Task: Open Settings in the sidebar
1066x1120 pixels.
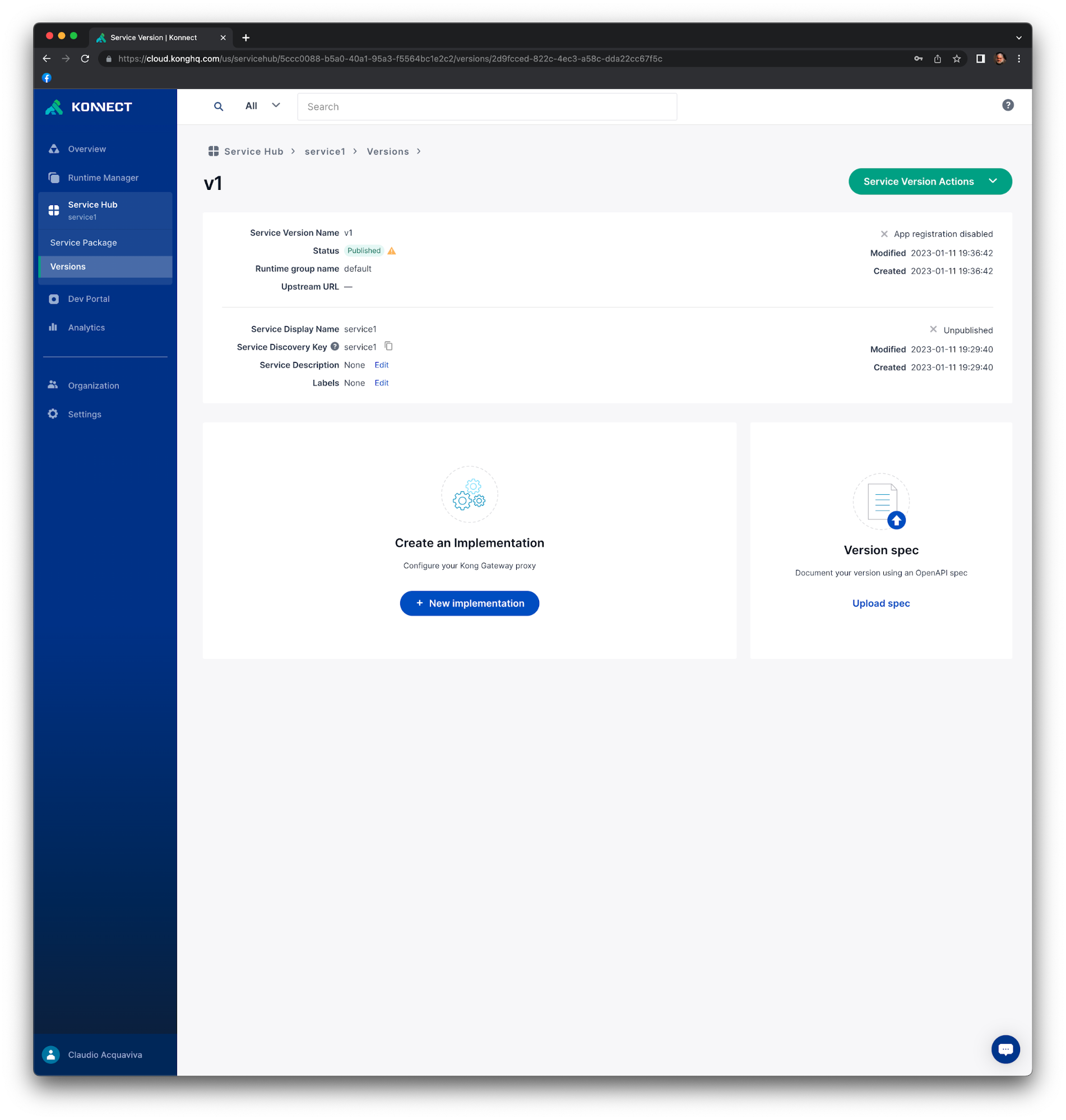Action: coord(85,414)
